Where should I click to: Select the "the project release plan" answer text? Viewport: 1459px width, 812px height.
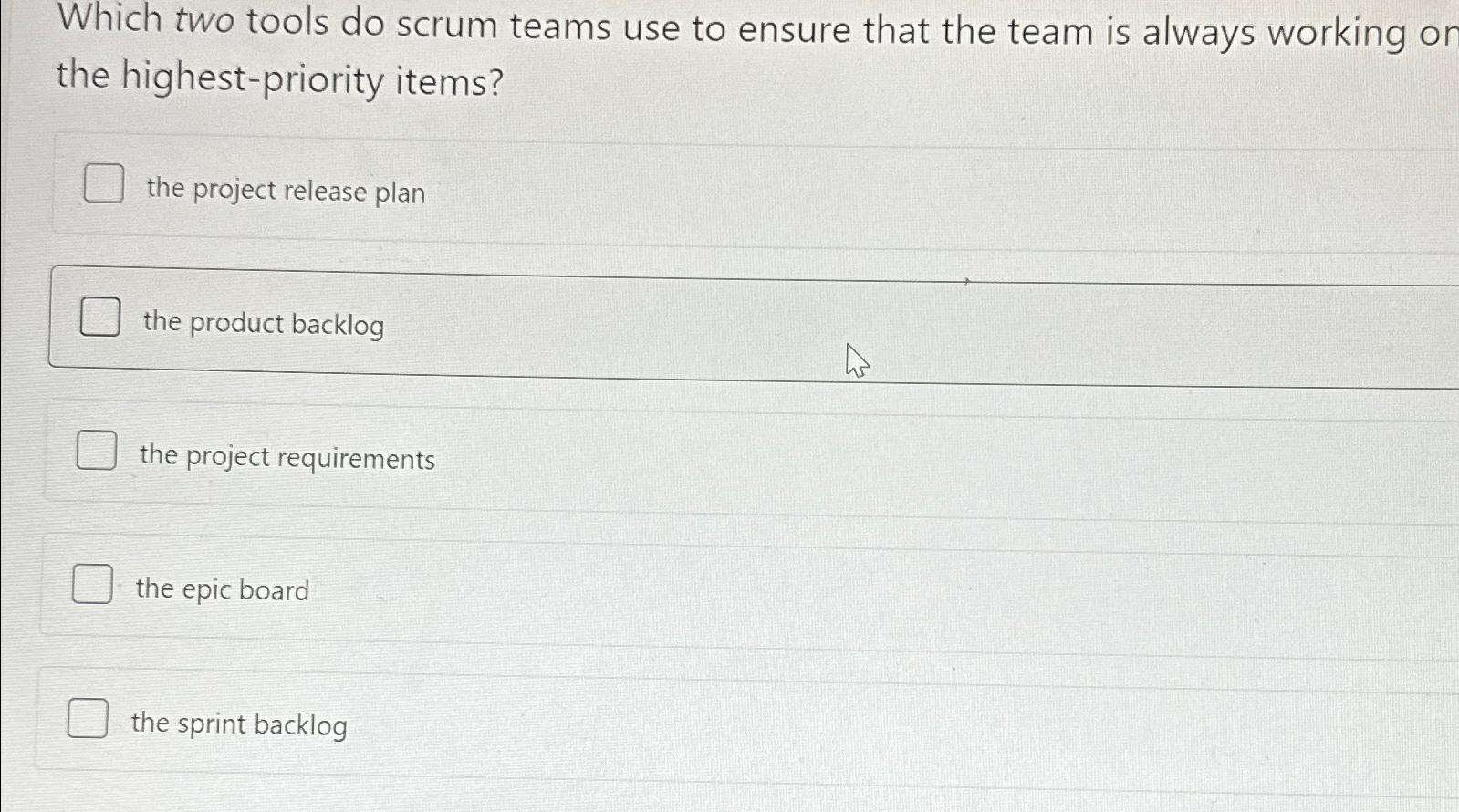[x=285, y=193]
